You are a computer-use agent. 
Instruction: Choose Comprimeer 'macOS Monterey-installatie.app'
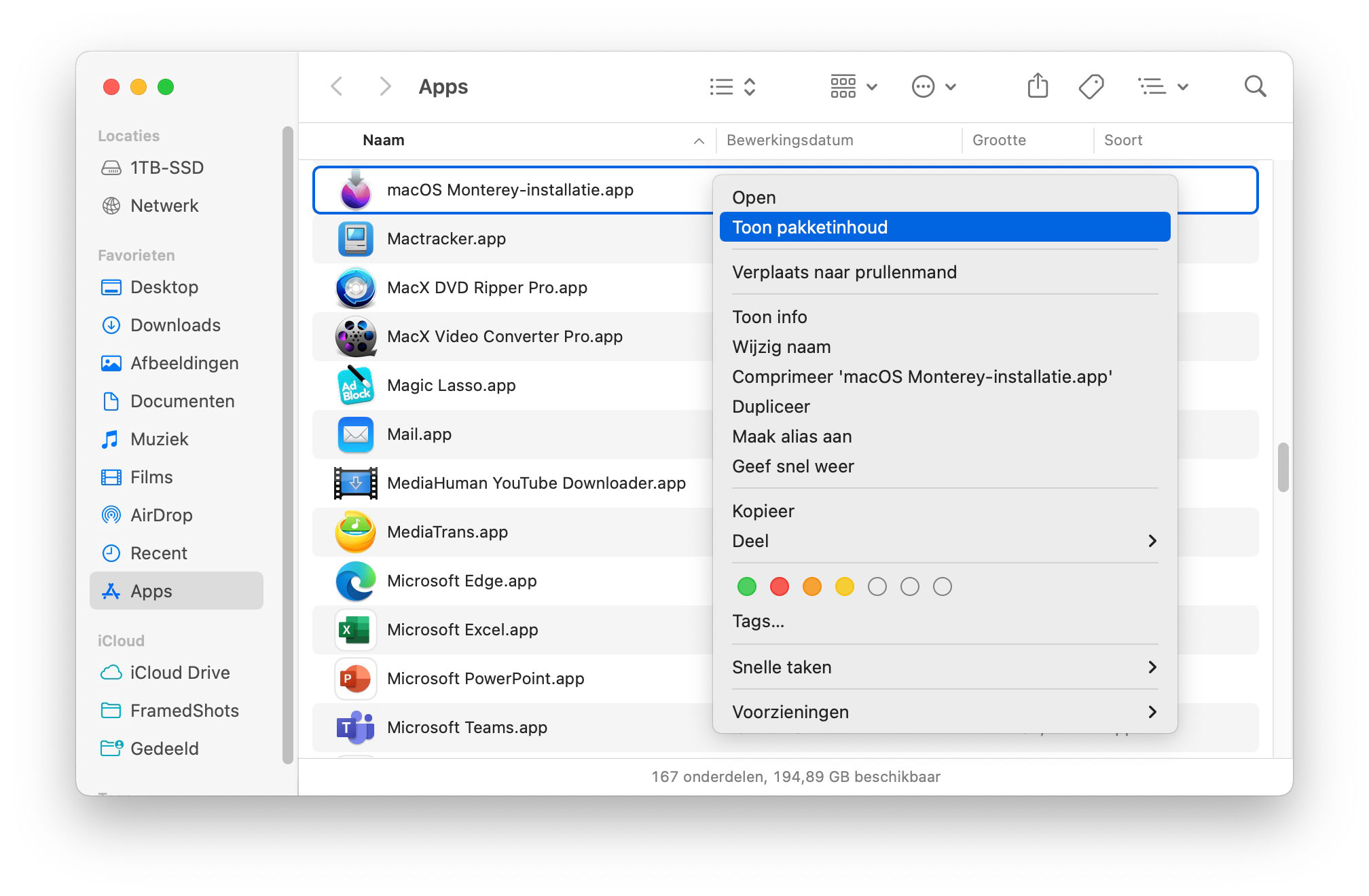click(945, 377)
